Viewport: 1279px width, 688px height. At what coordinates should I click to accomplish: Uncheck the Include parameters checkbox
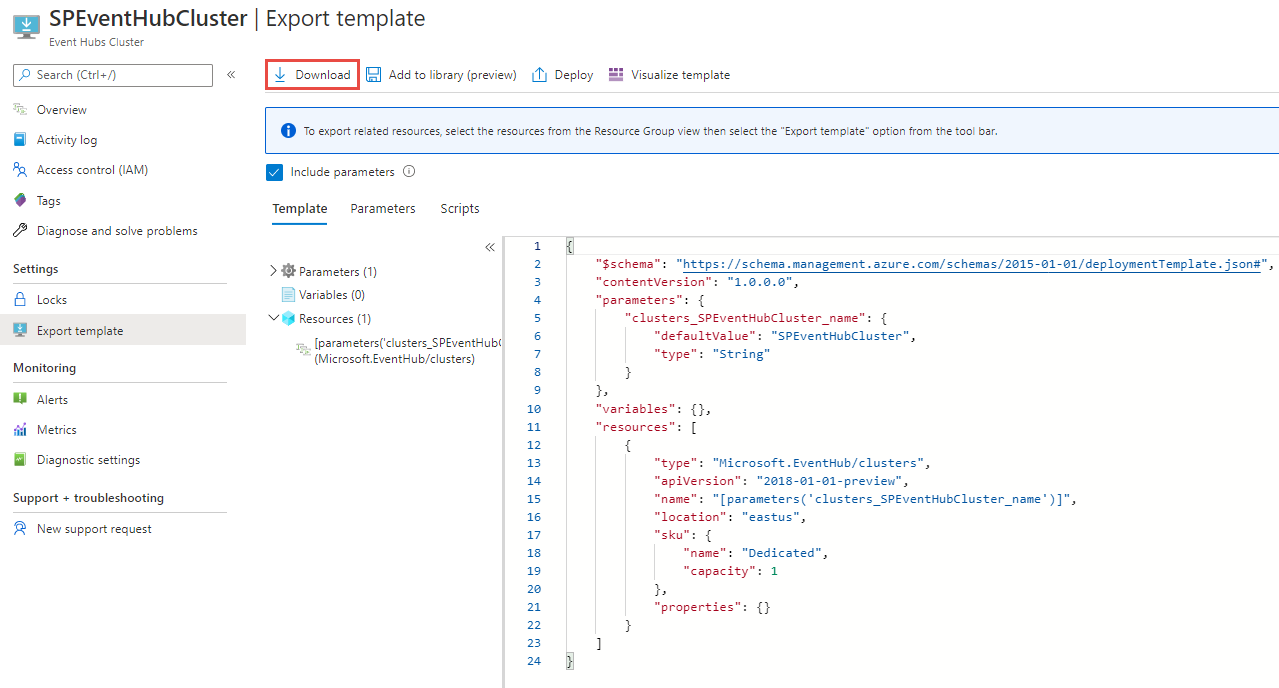pyautogui.click(x=275, y=172)
